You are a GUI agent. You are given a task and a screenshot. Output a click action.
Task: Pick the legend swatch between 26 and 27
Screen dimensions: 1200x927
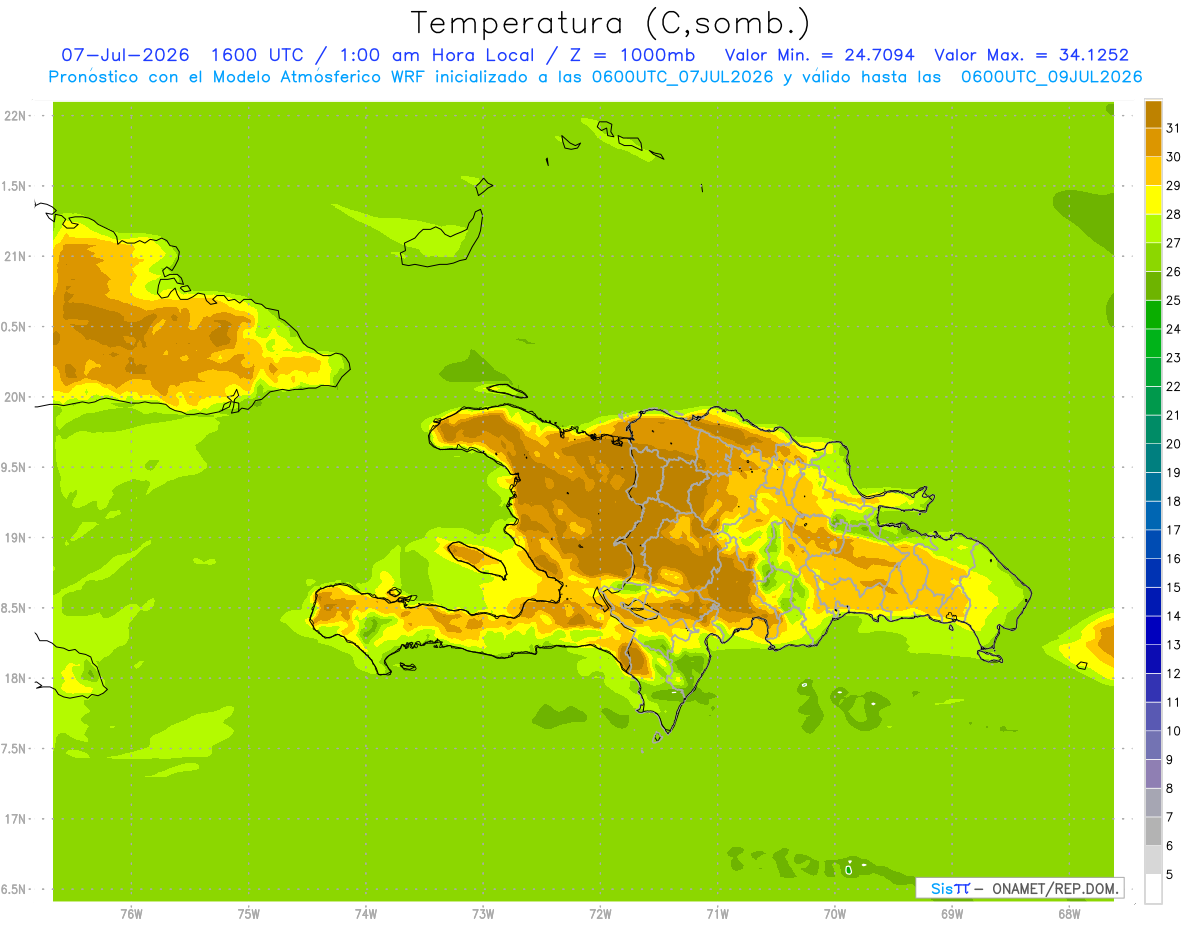click(1153, 257)
